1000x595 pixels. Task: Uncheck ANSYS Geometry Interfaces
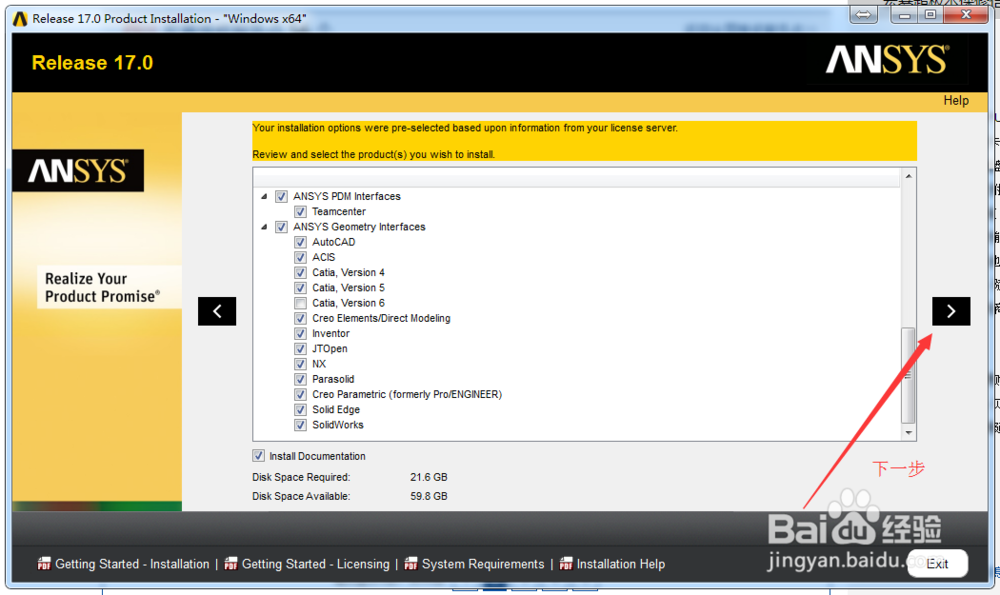click(281, 227)
